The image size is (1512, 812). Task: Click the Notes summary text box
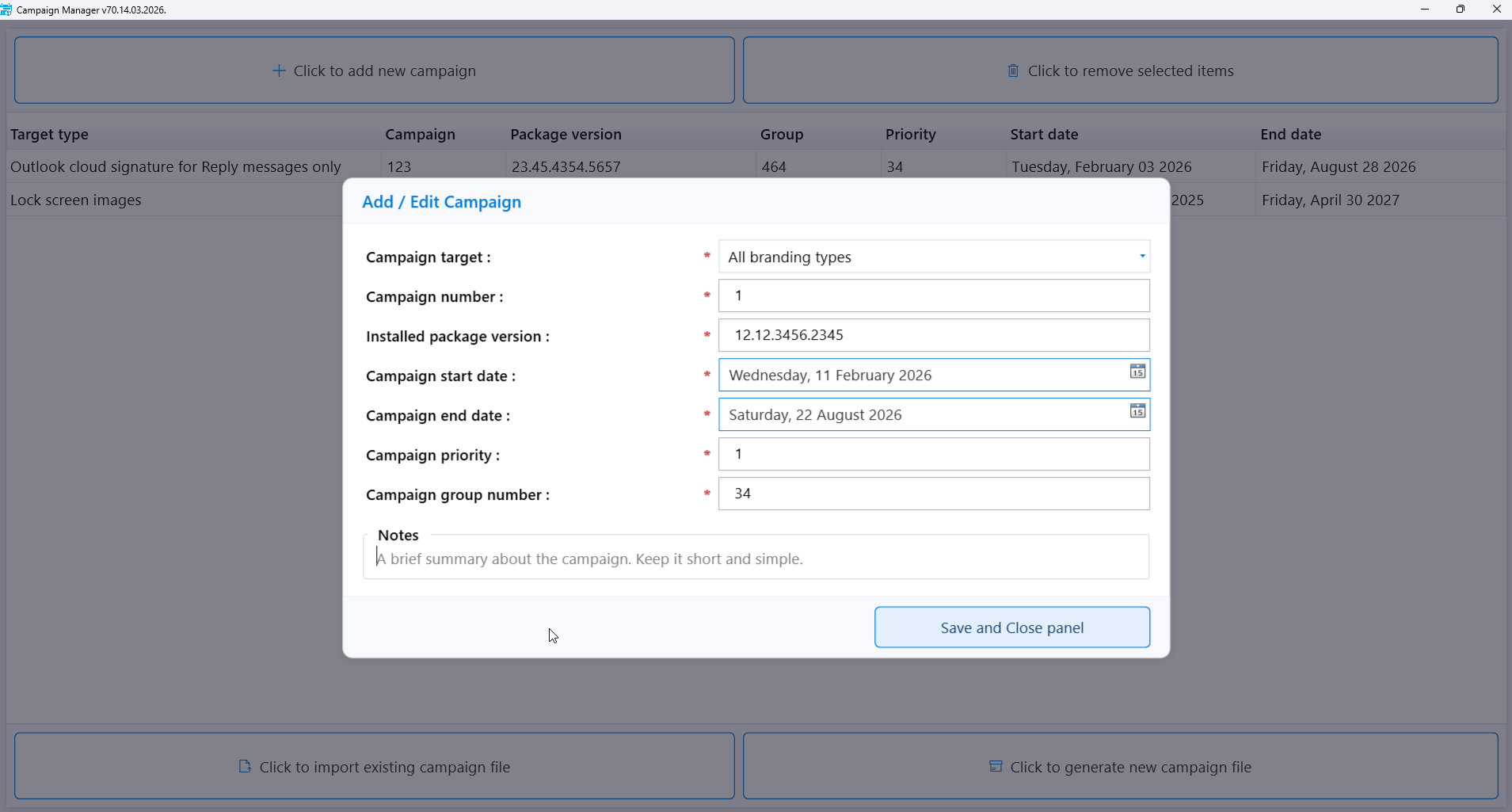[x=756, y=559]
